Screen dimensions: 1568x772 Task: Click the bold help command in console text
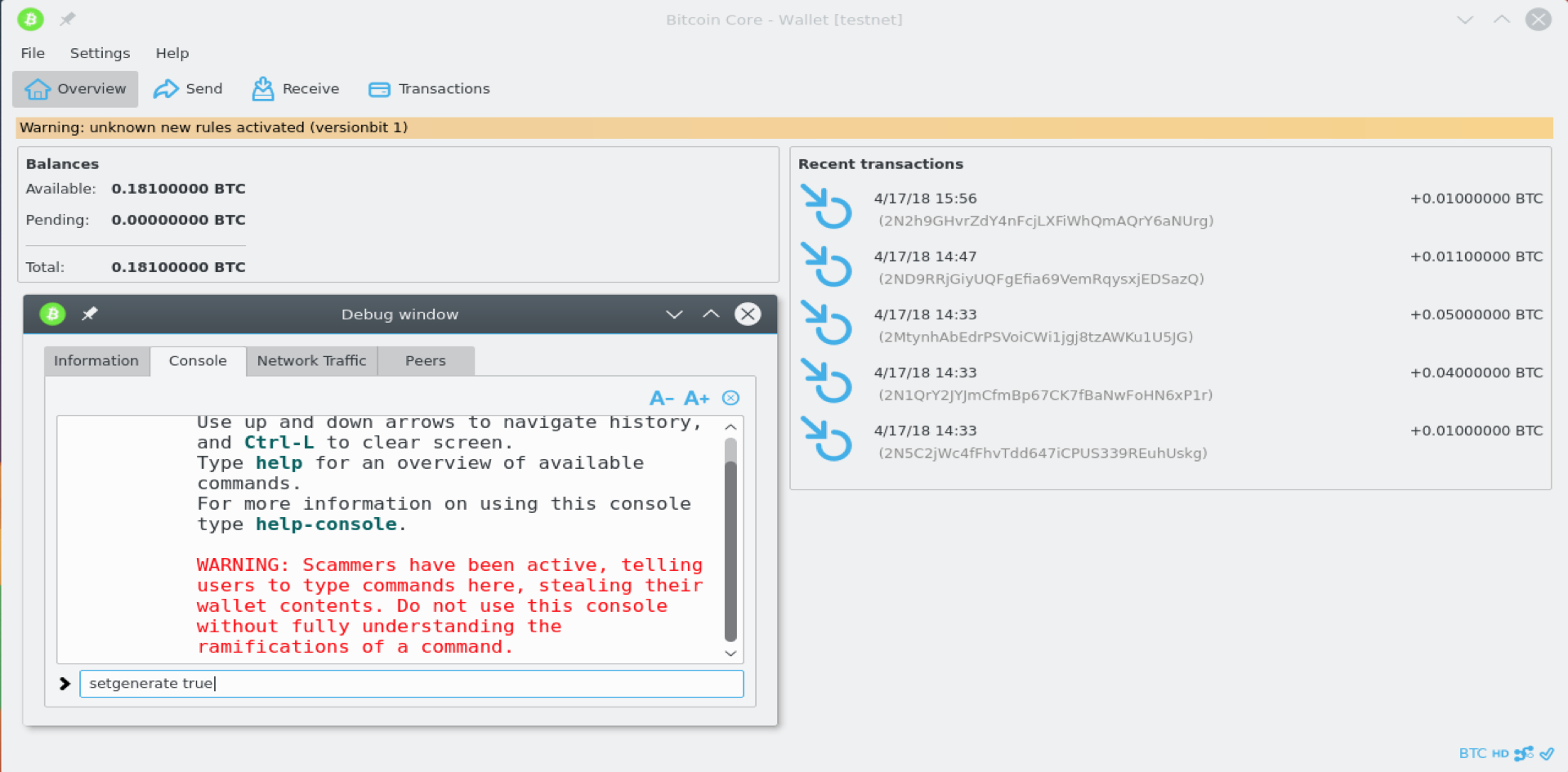[279, 463]
